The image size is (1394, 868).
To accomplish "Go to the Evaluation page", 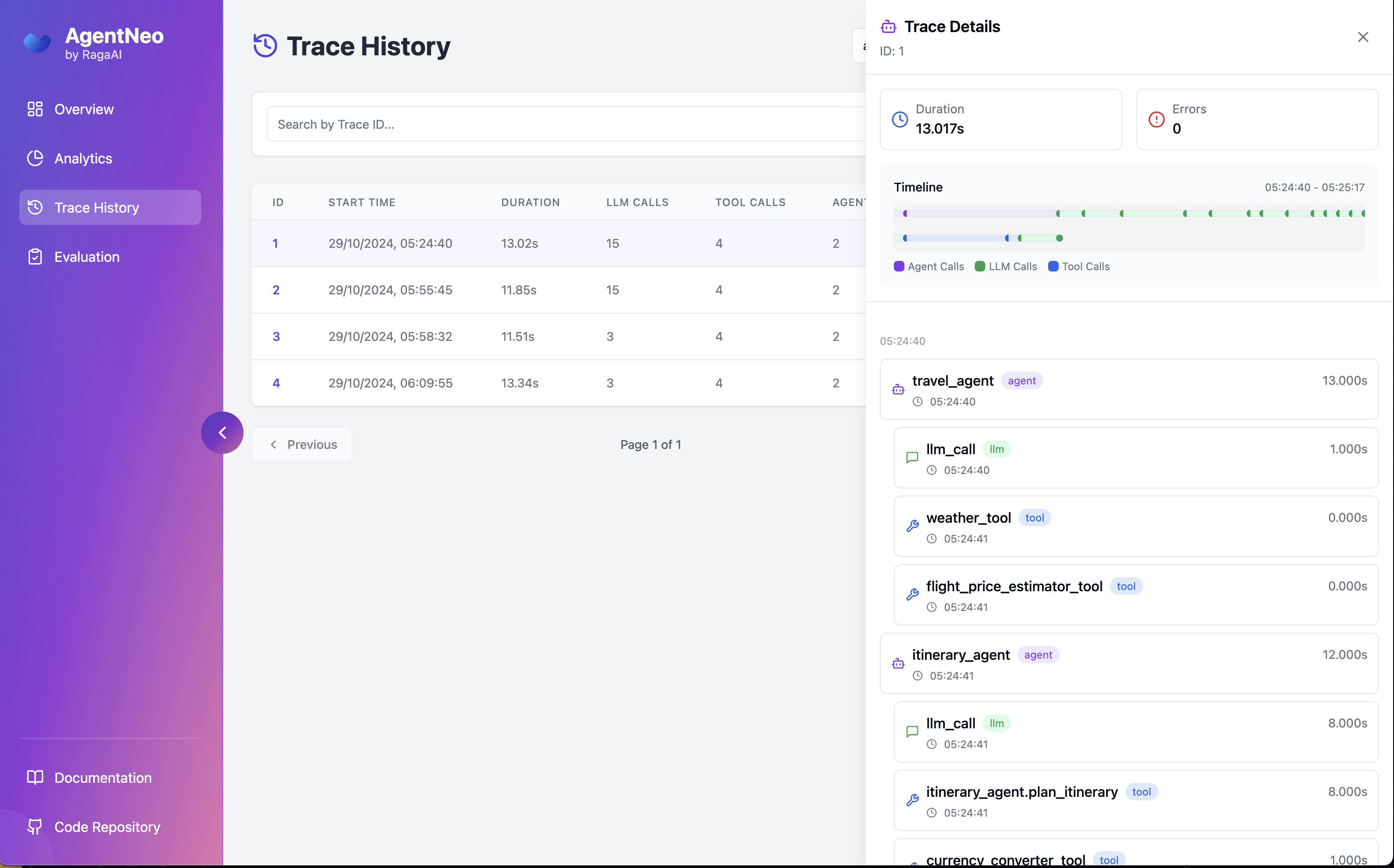I will pyautogui.click(x=110, y=257).
